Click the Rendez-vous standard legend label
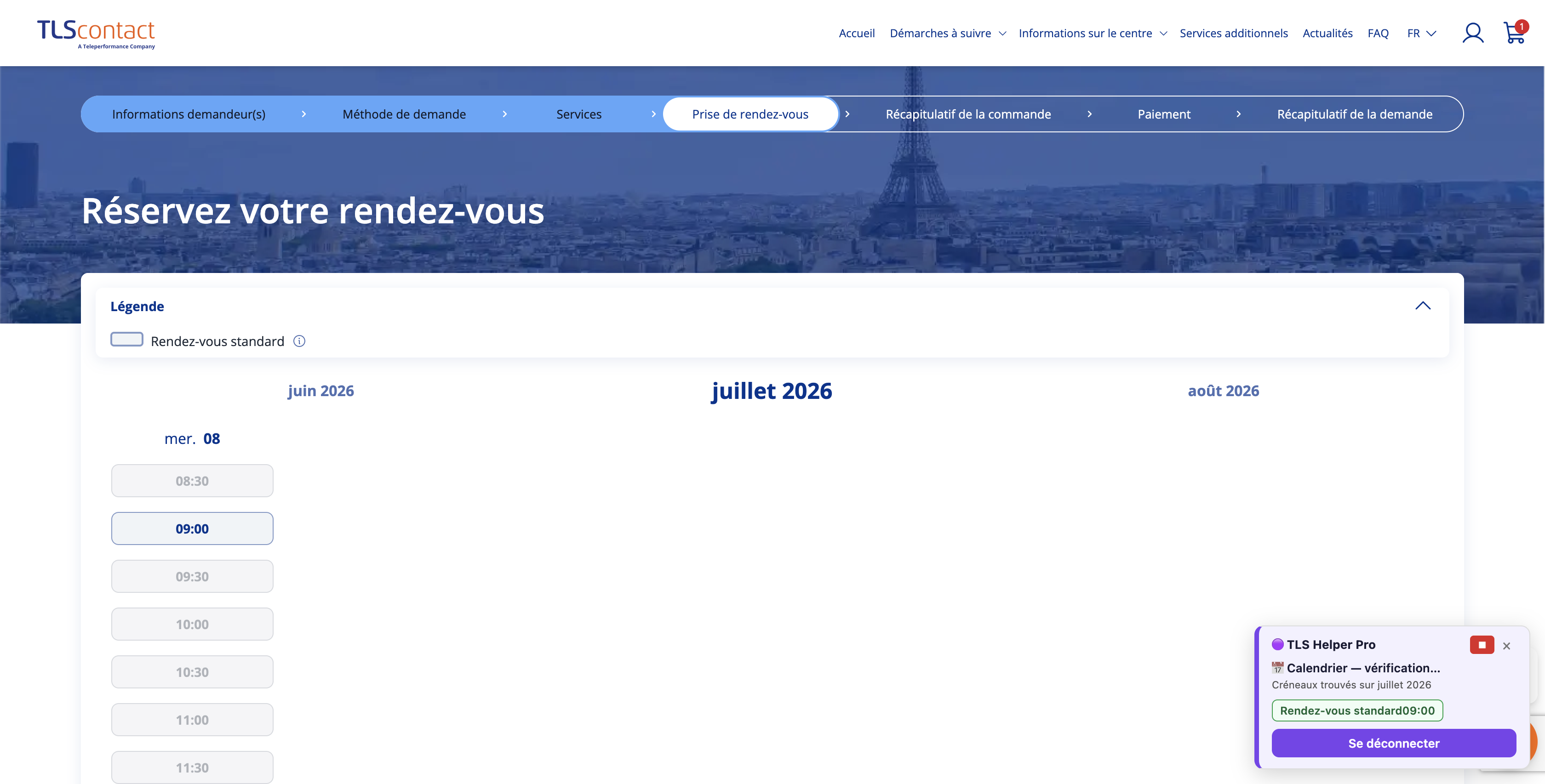 tap(217, 341)
